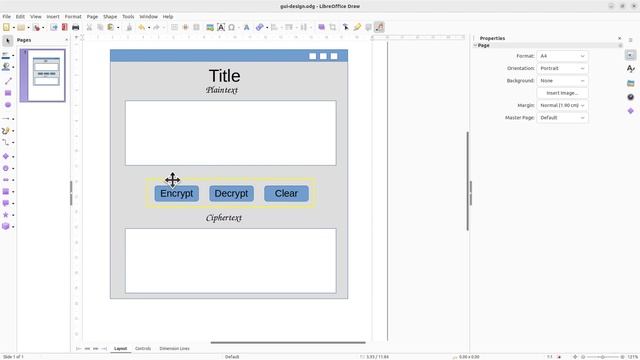This screenshot has width=640, height=360.
Task: Click the Open folder icon
Action: coord(21,27)
